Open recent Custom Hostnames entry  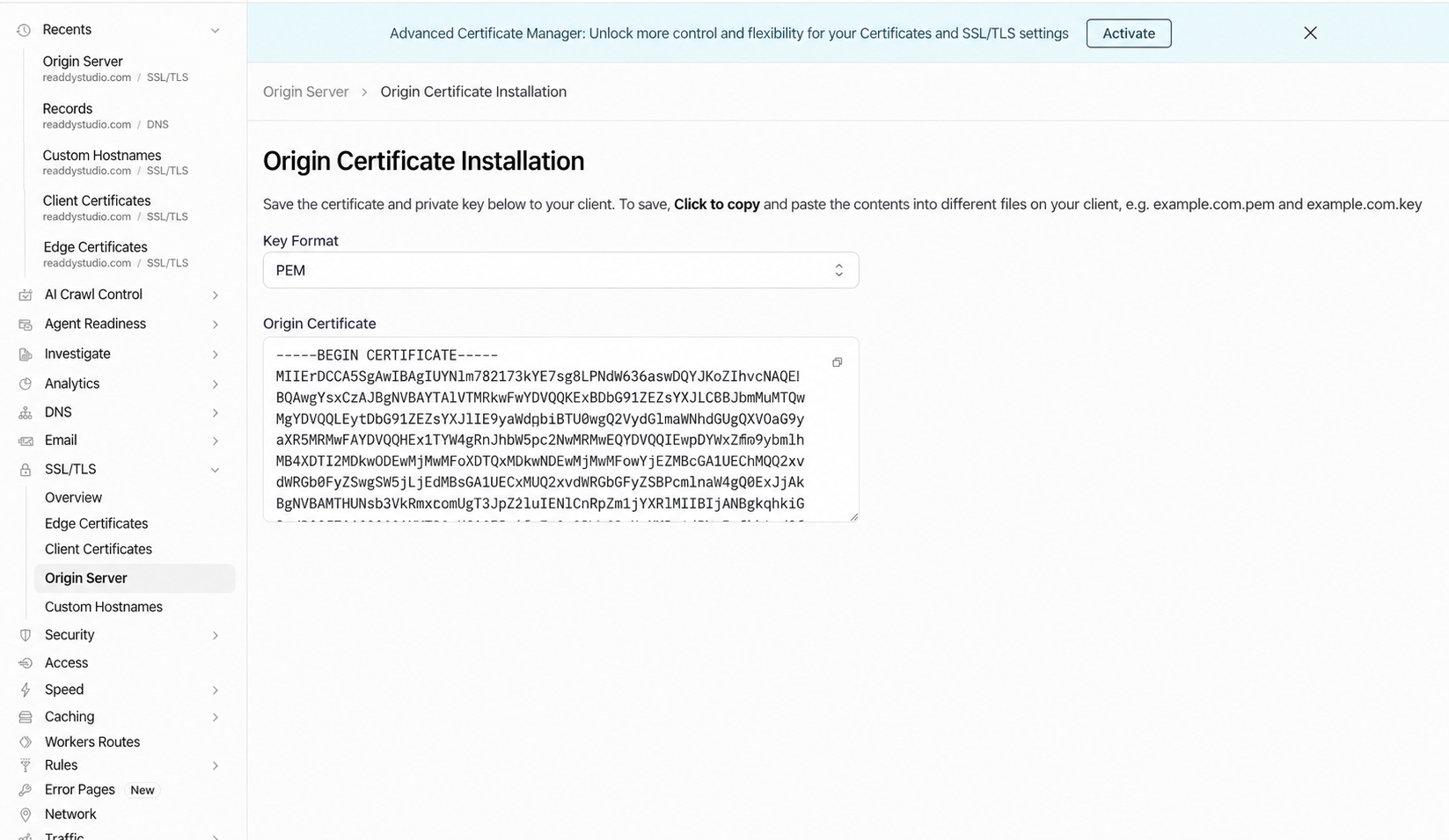[x=115, y=162]
